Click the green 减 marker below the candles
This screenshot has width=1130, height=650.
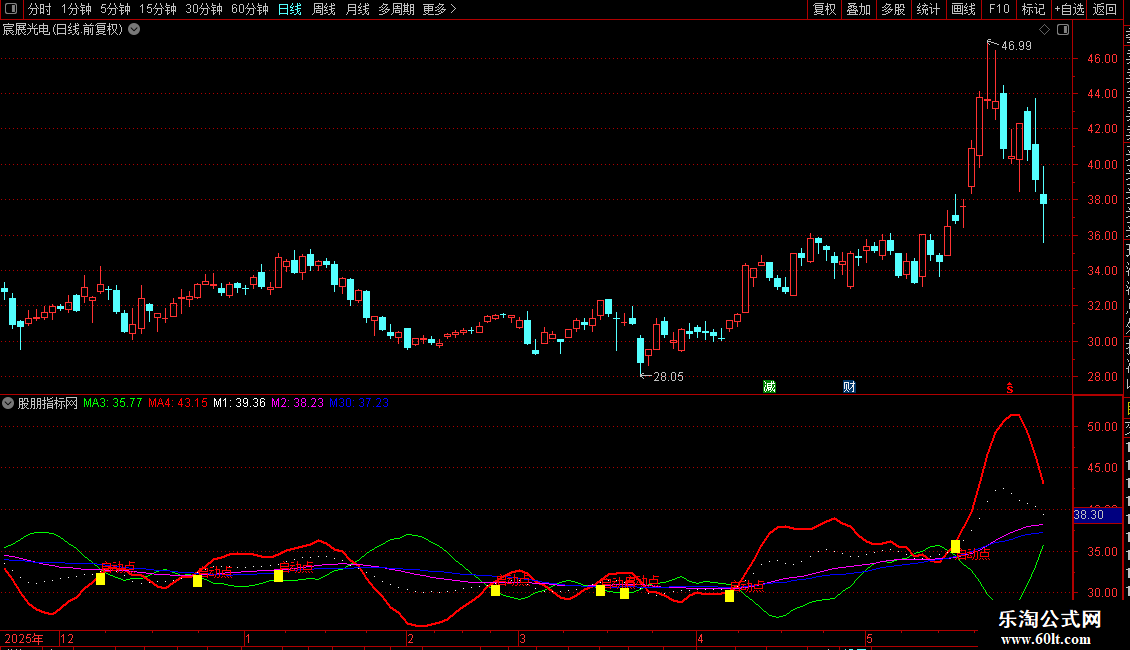point(770,387)
